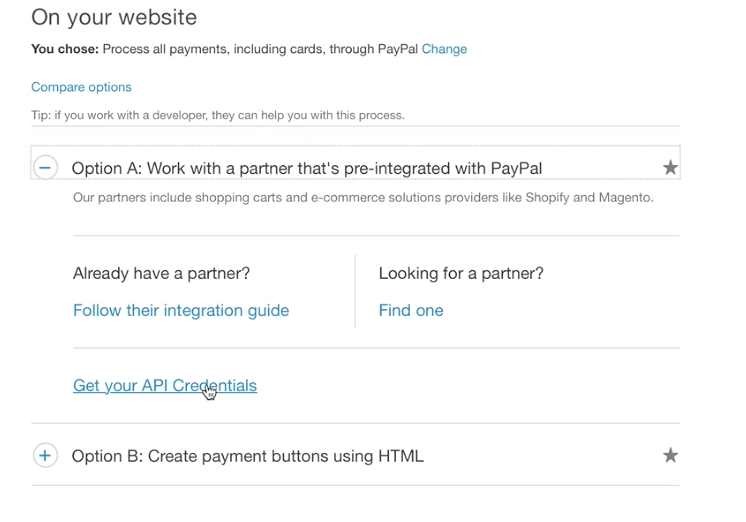Open Follow their integration guide link
Image resolution: width=746 pixels, height=522 pixels.
[x=181, y=310]
